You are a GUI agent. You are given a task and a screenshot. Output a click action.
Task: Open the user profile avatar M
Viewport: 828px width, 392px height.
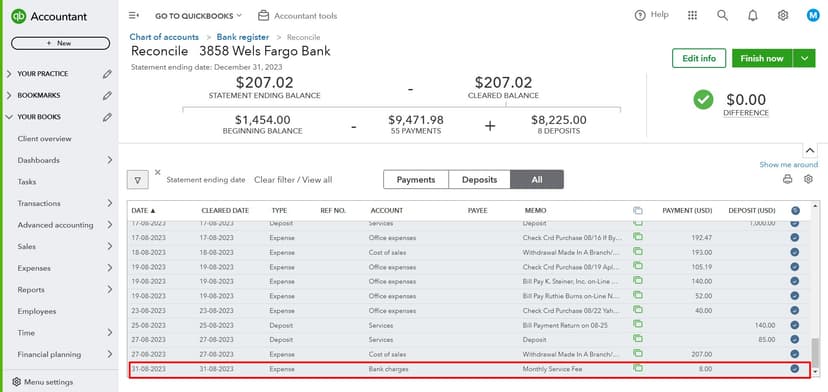pos(813,15)
